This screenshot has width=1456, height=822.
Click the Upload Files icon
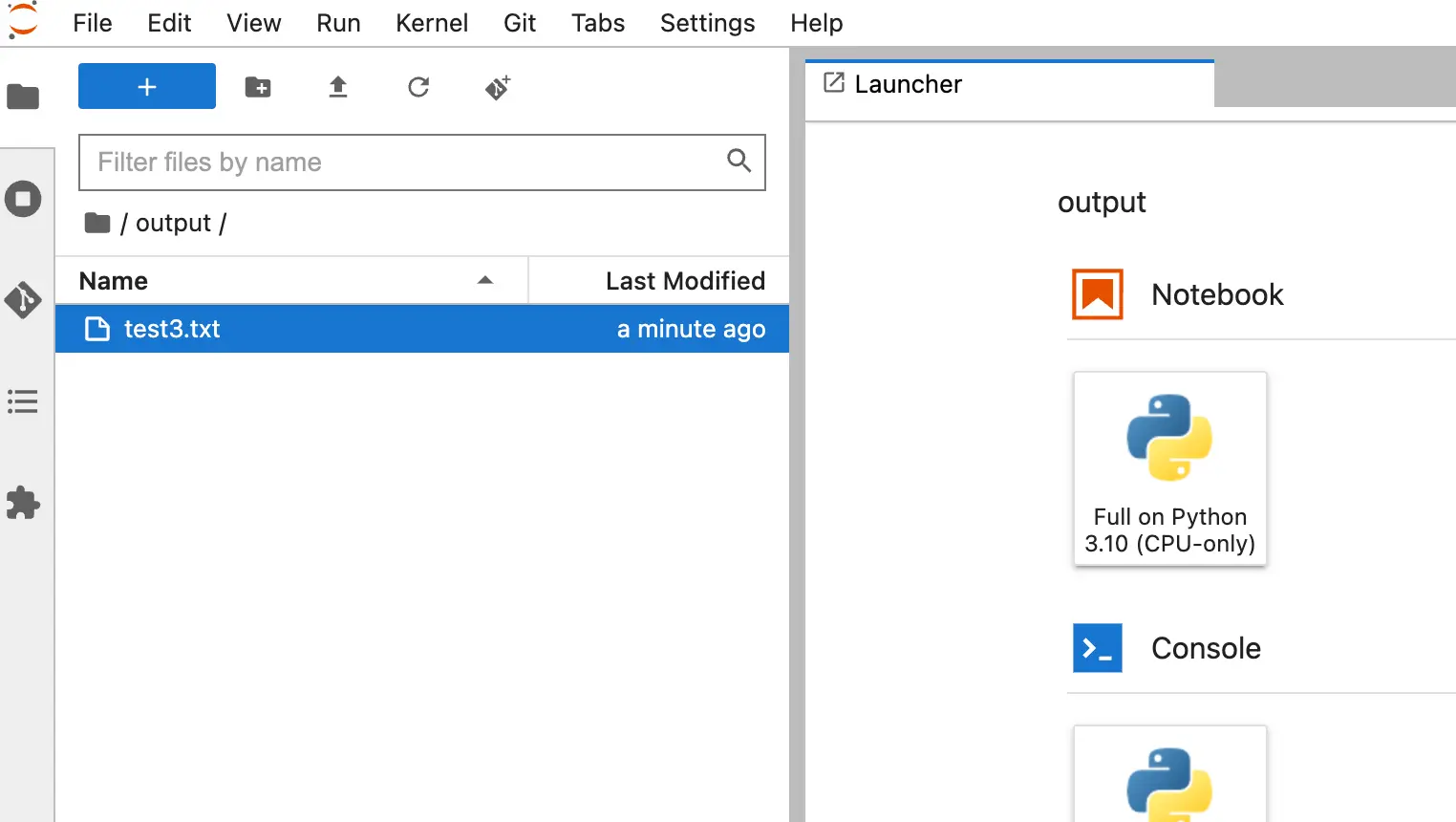pos(338,88)
